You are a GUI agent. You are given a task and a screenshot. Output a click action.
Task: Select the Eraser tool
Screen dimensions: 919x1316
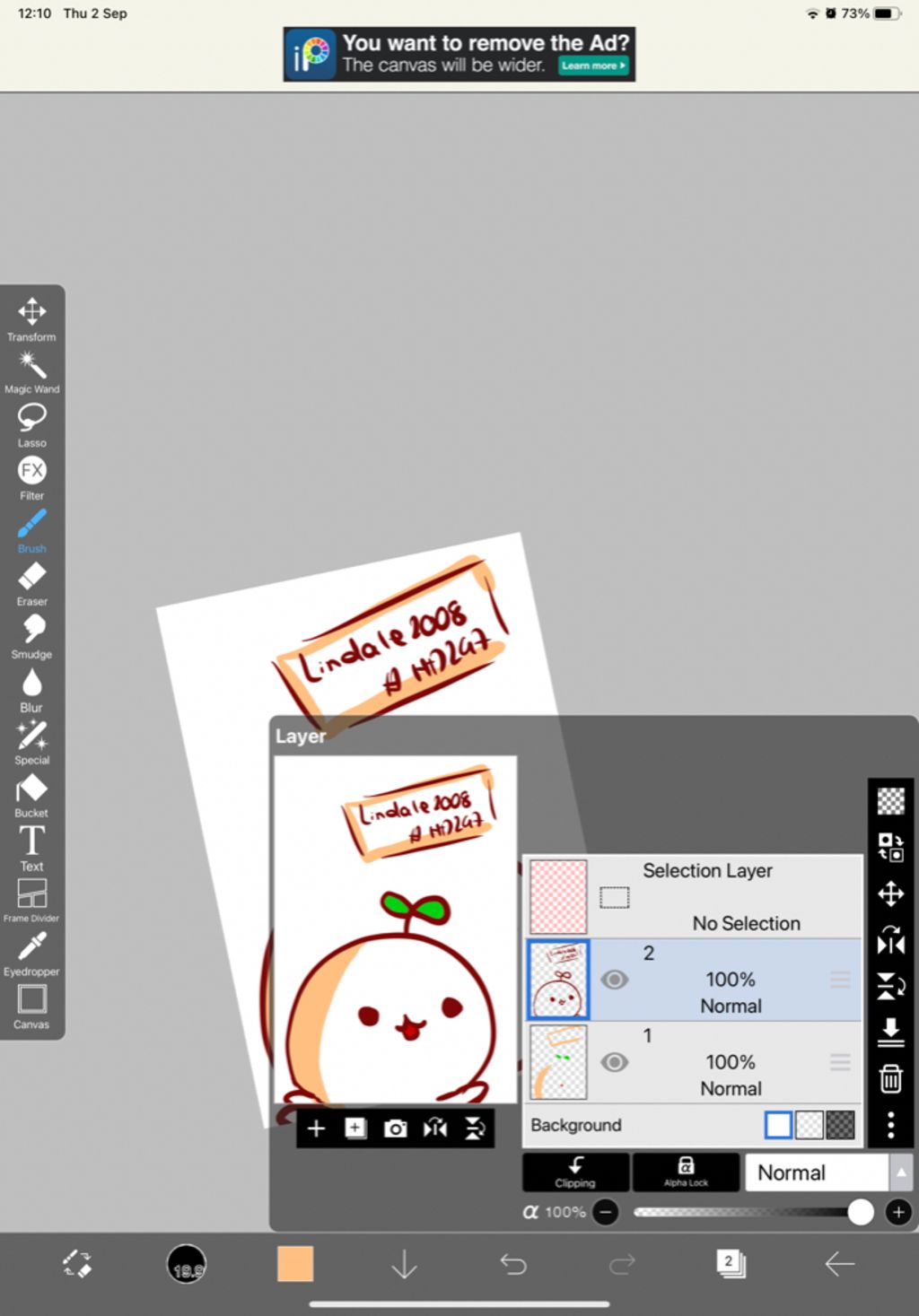(x=32, y=583)
